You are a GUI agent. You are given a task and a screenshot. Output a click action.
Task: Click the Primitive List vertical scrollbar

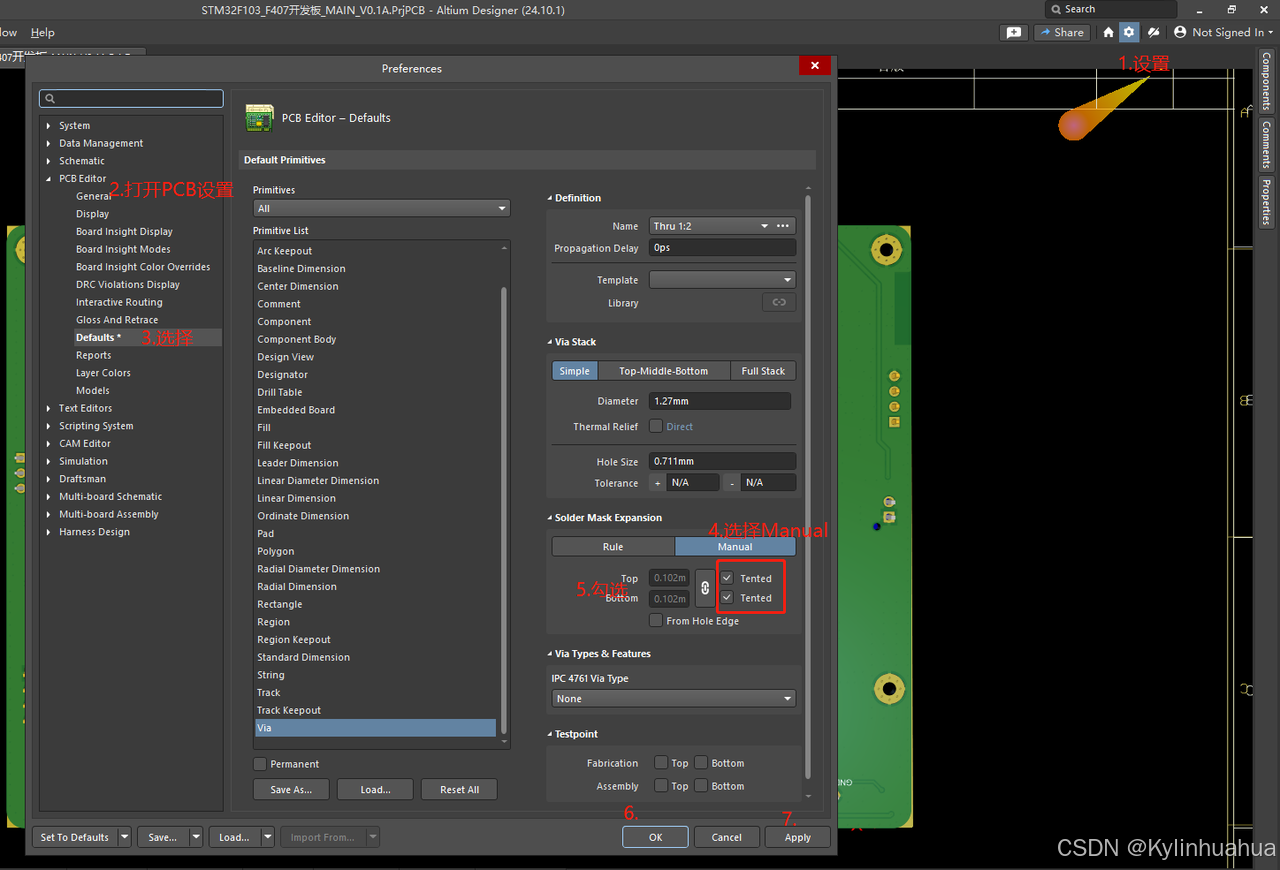[504, 510]
